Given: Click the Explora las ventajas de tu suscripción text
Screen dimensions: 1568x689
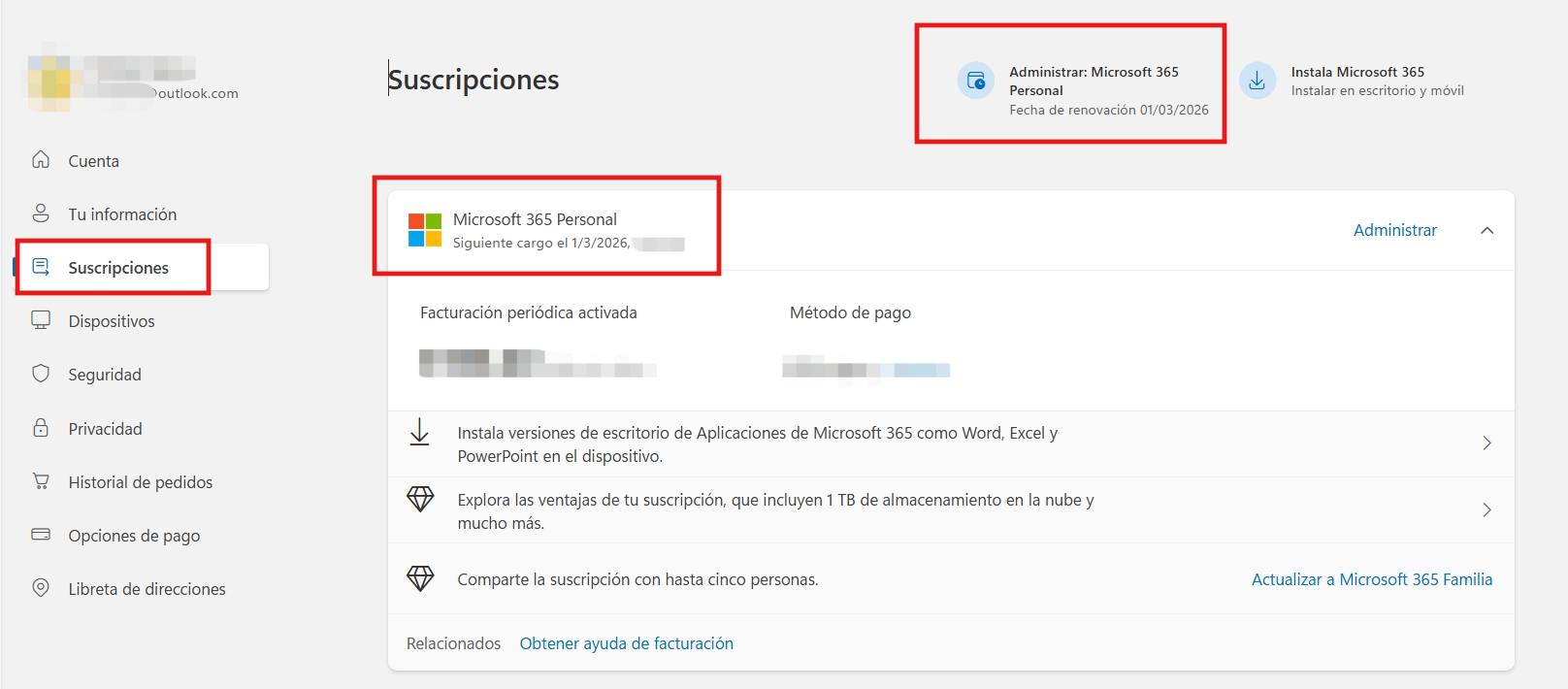Looking at the screenshot, I should [x=775, y=511].
